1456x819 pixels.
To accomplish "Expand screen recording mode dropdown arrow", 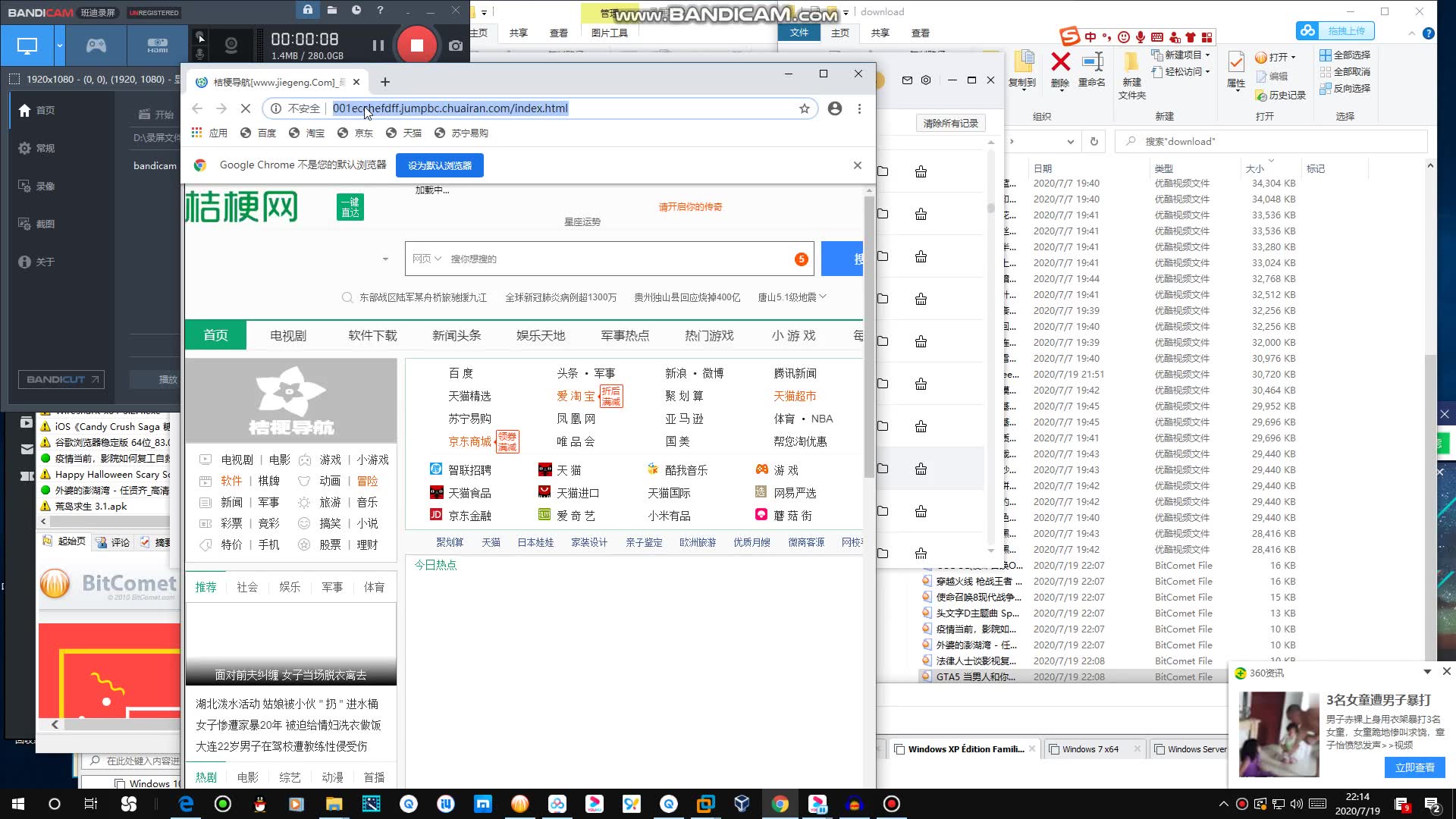I will tap(60, 45).
